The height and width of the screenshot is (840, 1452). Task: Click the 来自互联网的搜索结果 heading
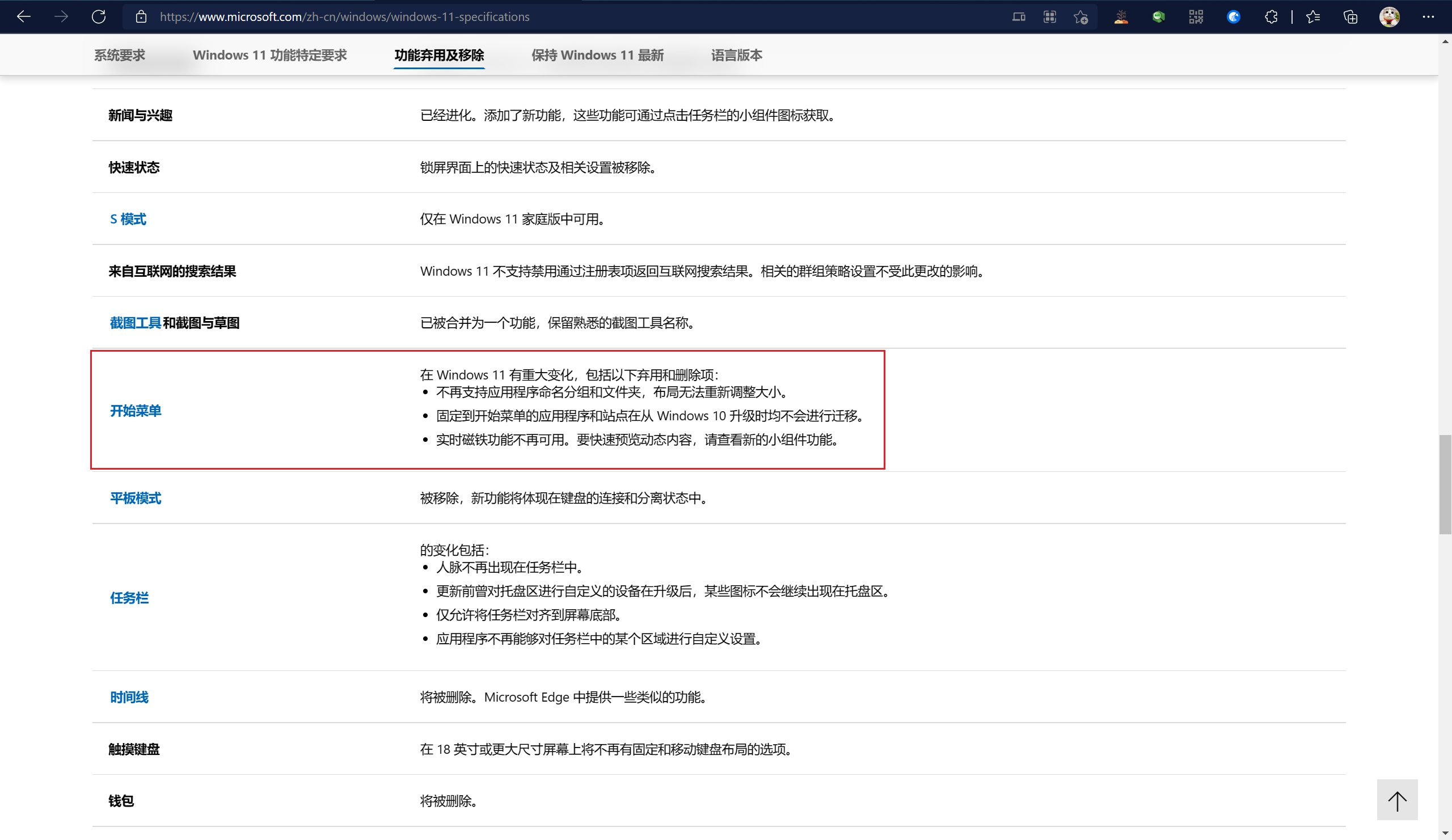coord(172,271)
